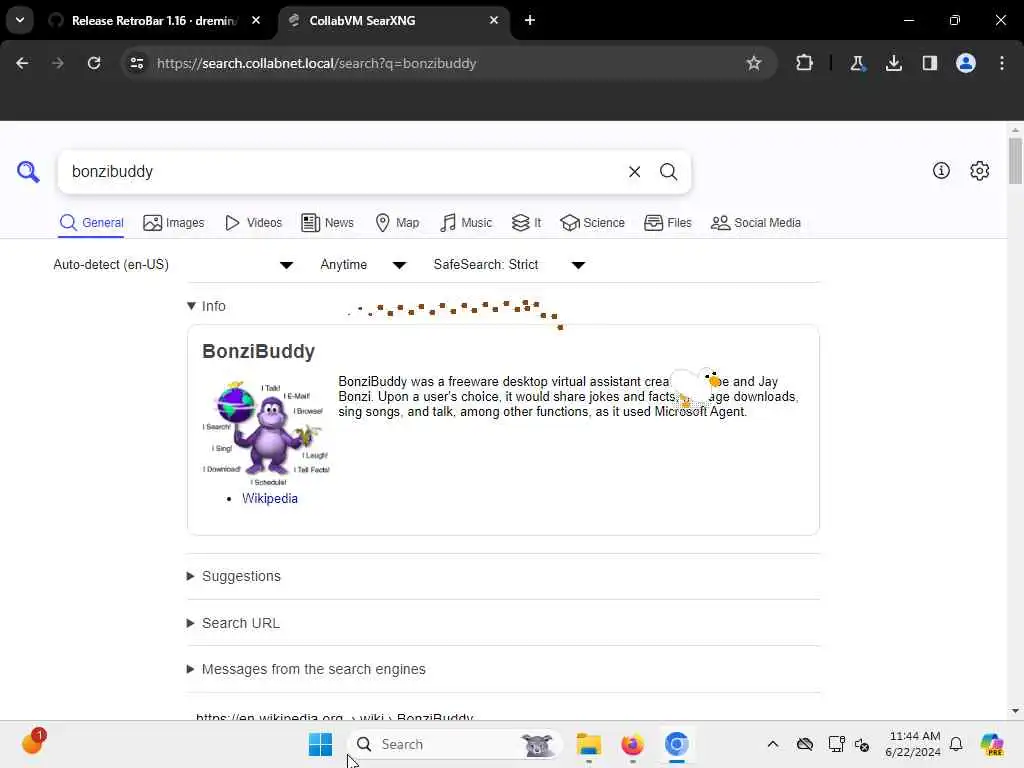Click the Chromium taskbar icon

pyautogui.click(x=677, y=744)
